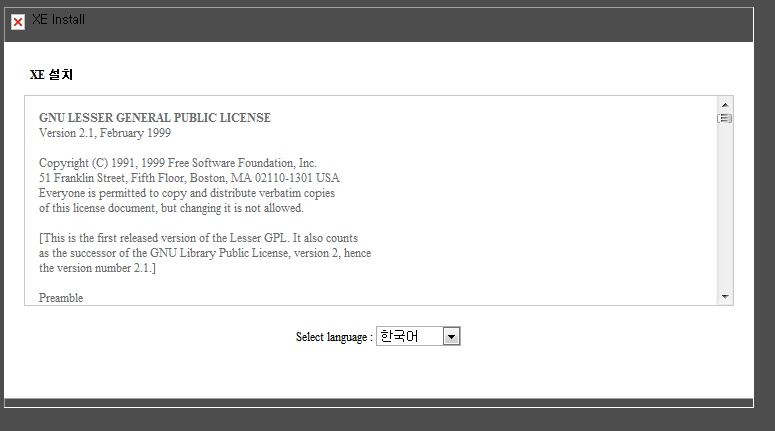
Task: Click the "as the successor of the GNU Library" line
Action: [x=205, y=253]
